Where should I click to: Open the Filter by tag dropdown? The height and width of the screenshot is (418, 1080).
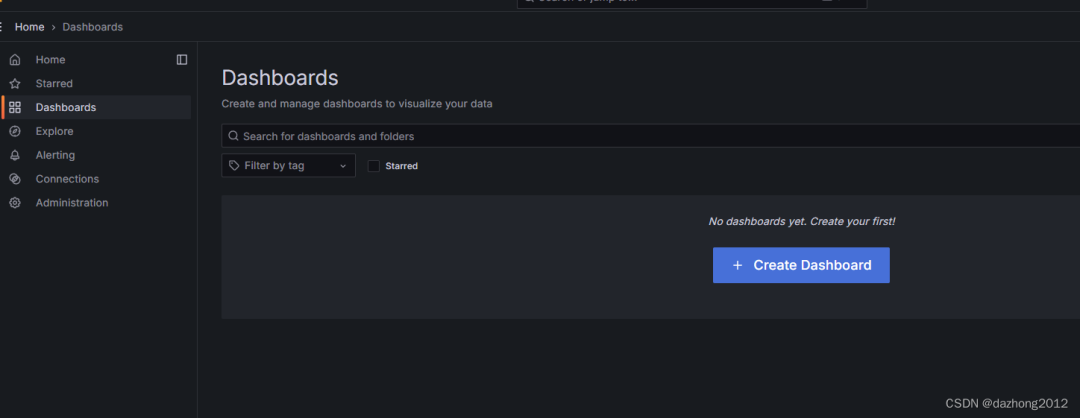click(289, 165)
